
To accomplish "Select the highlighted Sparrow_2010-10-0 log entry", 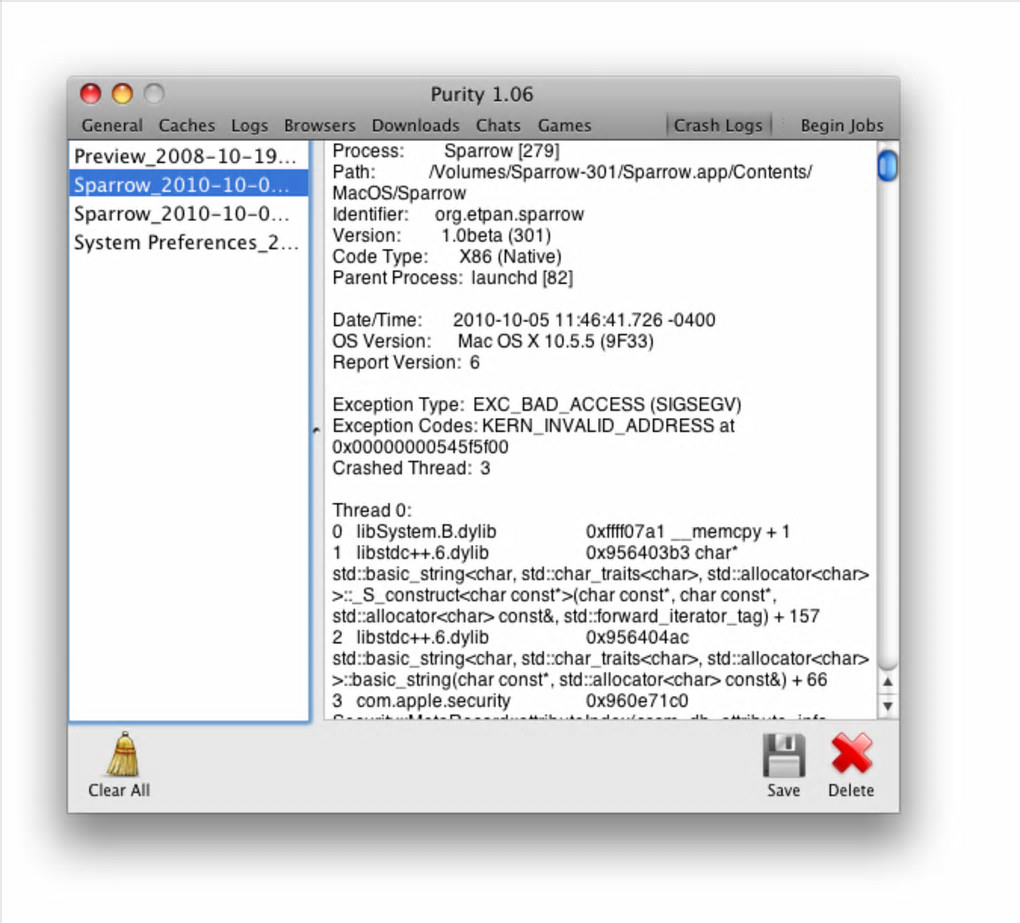I will (189, 185).
